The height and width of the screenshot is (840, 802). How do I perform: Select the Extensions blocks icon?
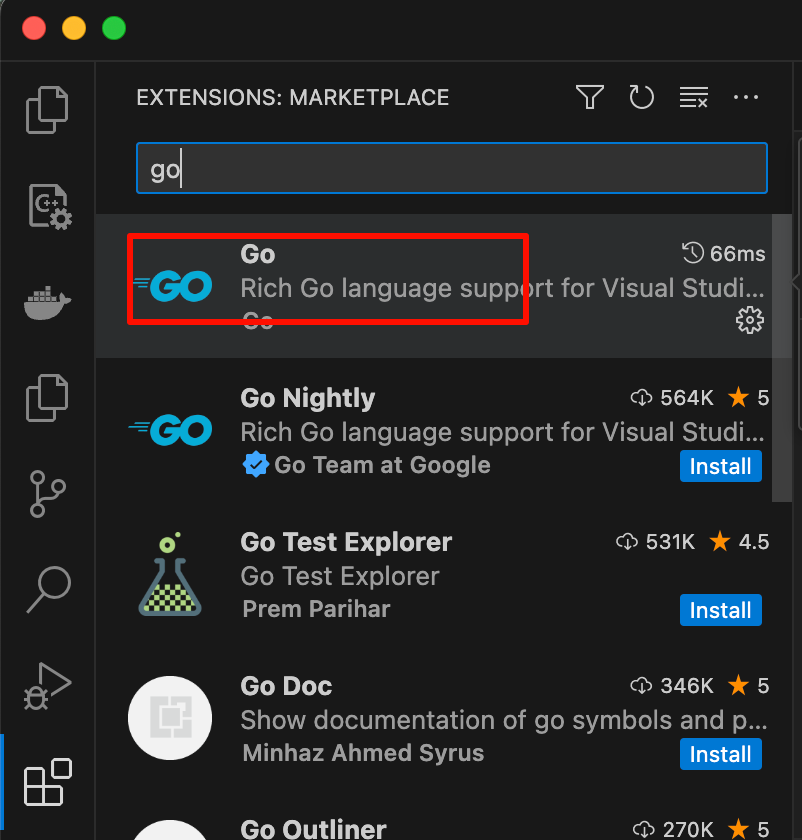click(x=47, y=783)
